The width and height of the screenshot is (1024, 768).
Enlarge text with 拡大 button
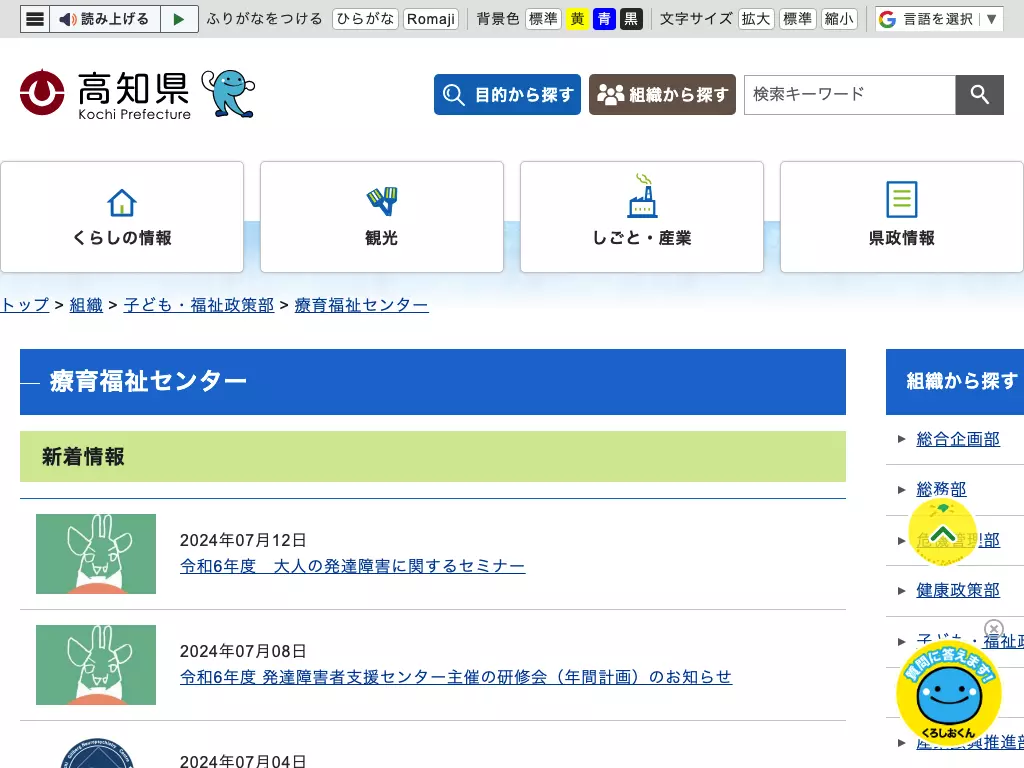point(756,19)
